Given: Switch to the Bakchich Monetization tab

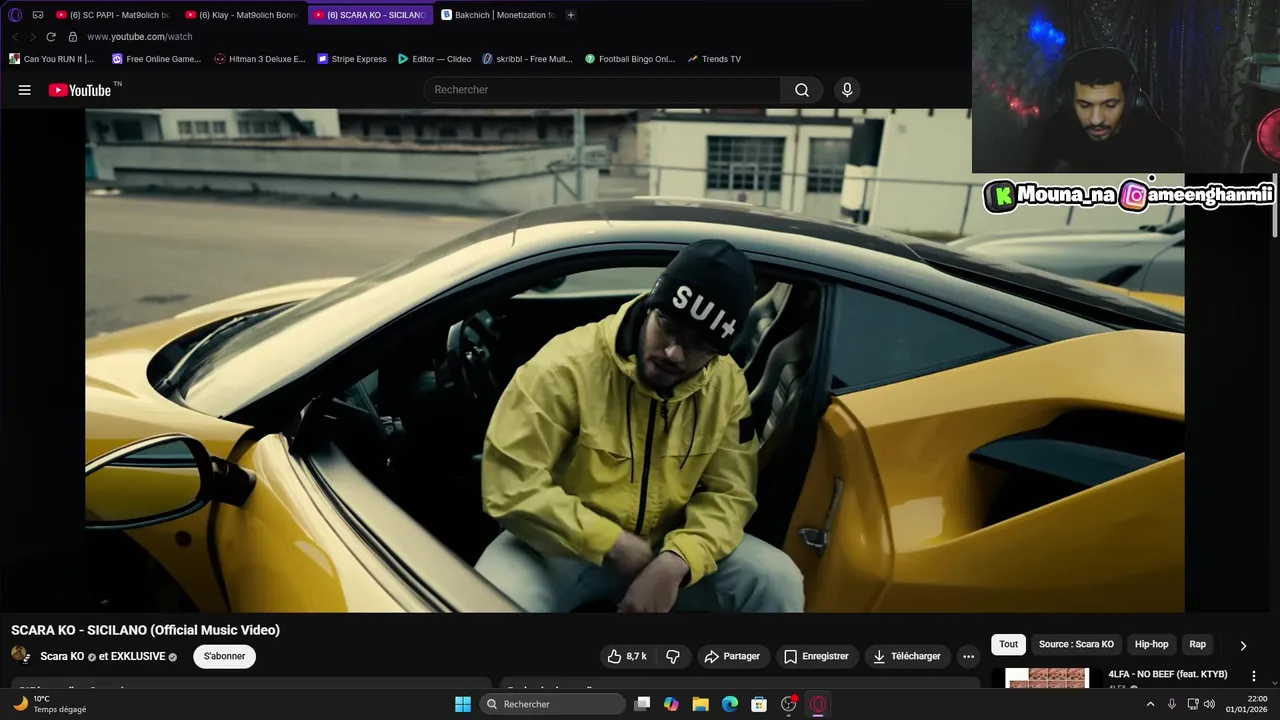Looking at the screenshot, I should 498,15.
